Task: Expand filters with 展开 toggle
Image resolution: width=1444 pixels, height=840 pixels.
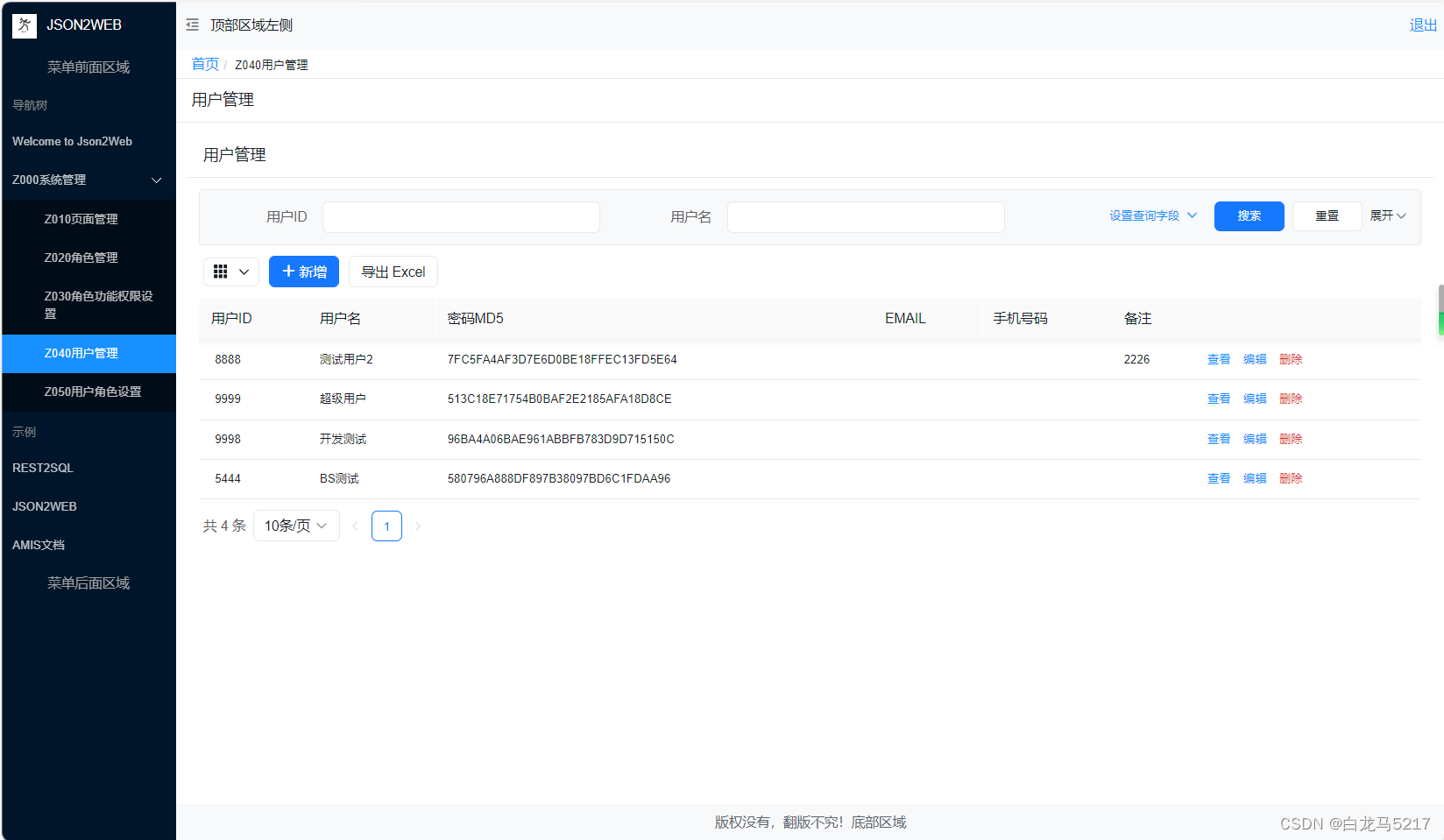Action: coord(1388,215)
